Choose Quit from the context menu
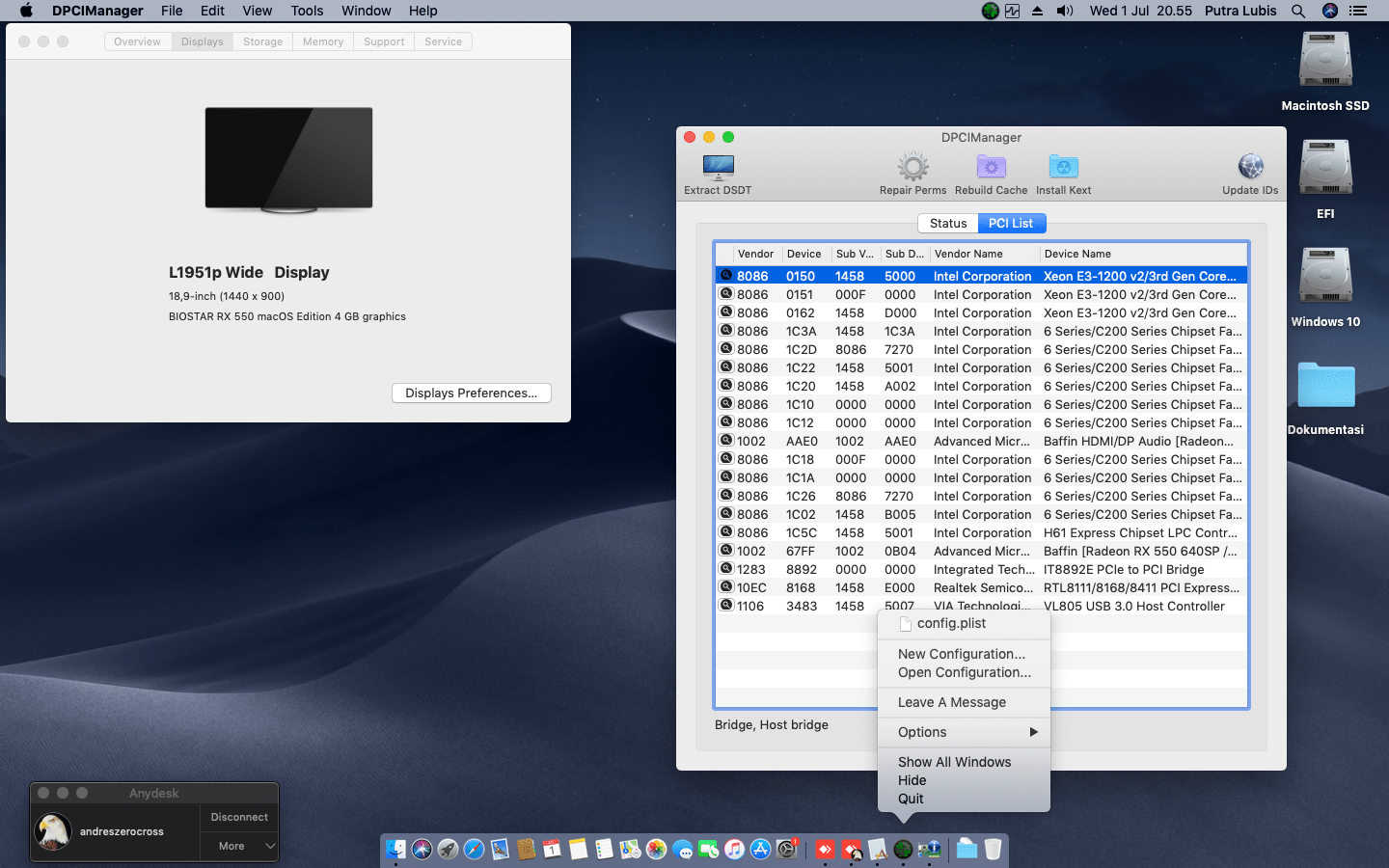Image resolution: width=1389 pixels, height=868 pixels. pyautogui.click(x=912, y=799)
